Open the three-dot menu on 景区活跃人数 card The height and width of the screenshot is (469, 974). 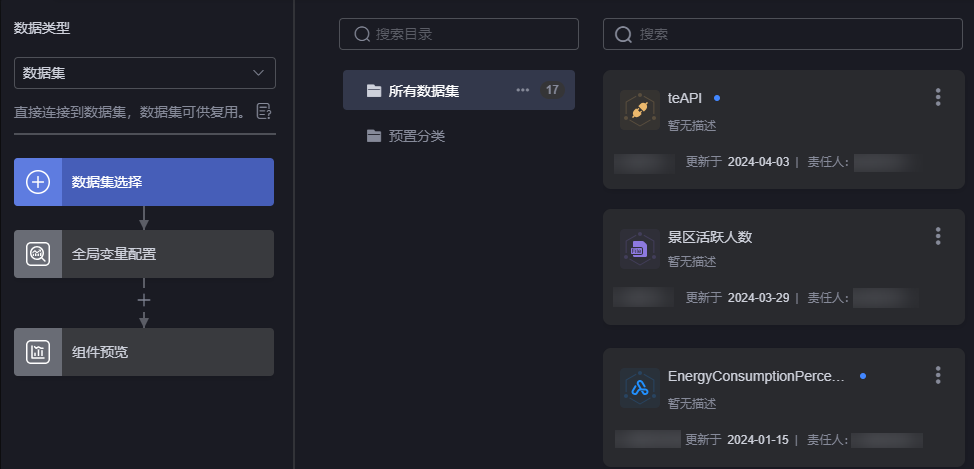938,236
